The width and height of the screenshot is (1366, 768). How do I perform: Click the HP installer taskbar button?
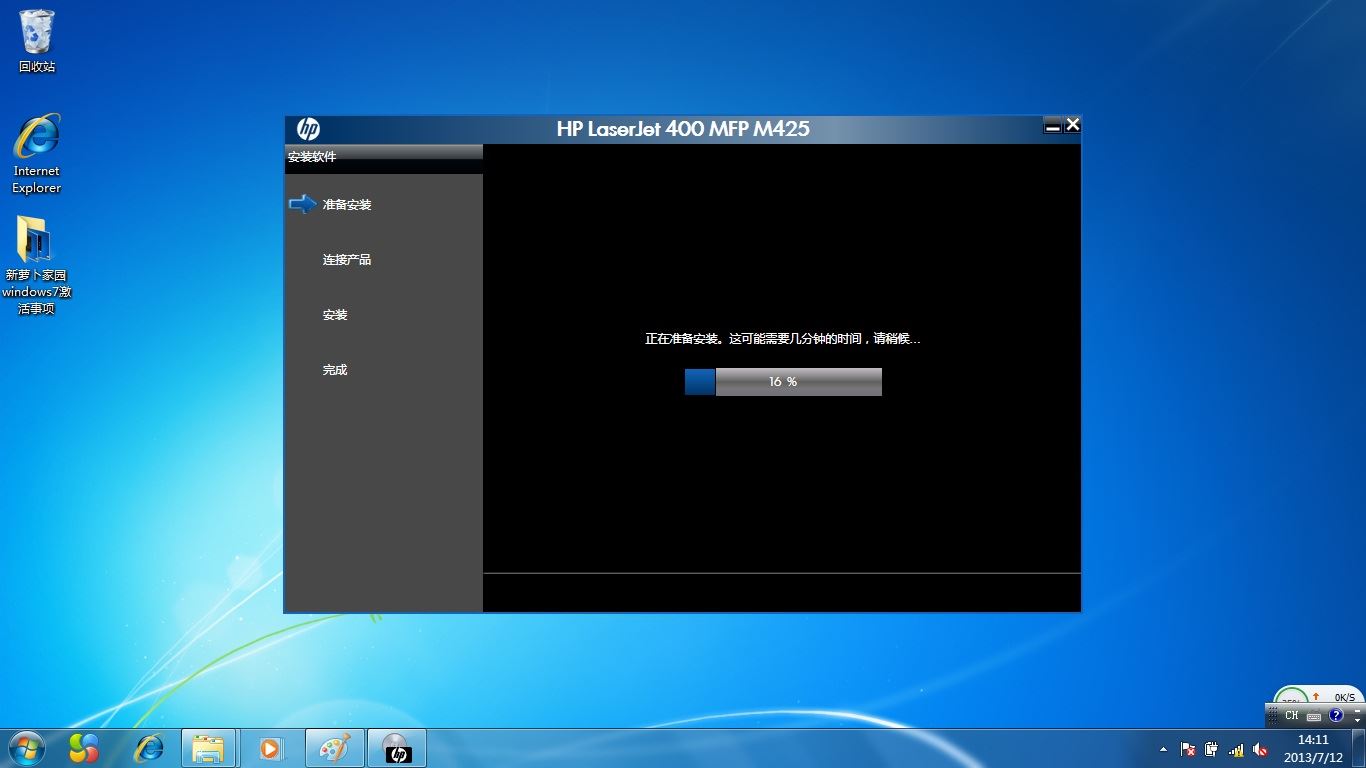[397, 748]
